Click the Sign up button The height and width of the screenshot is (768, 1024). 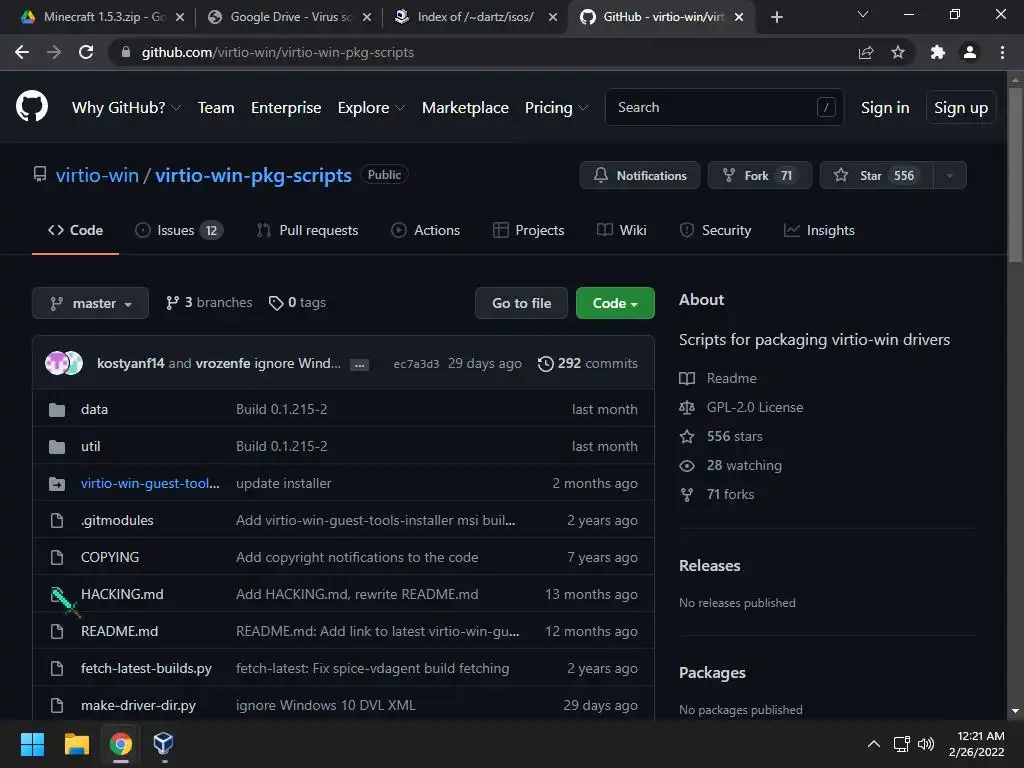961,108
